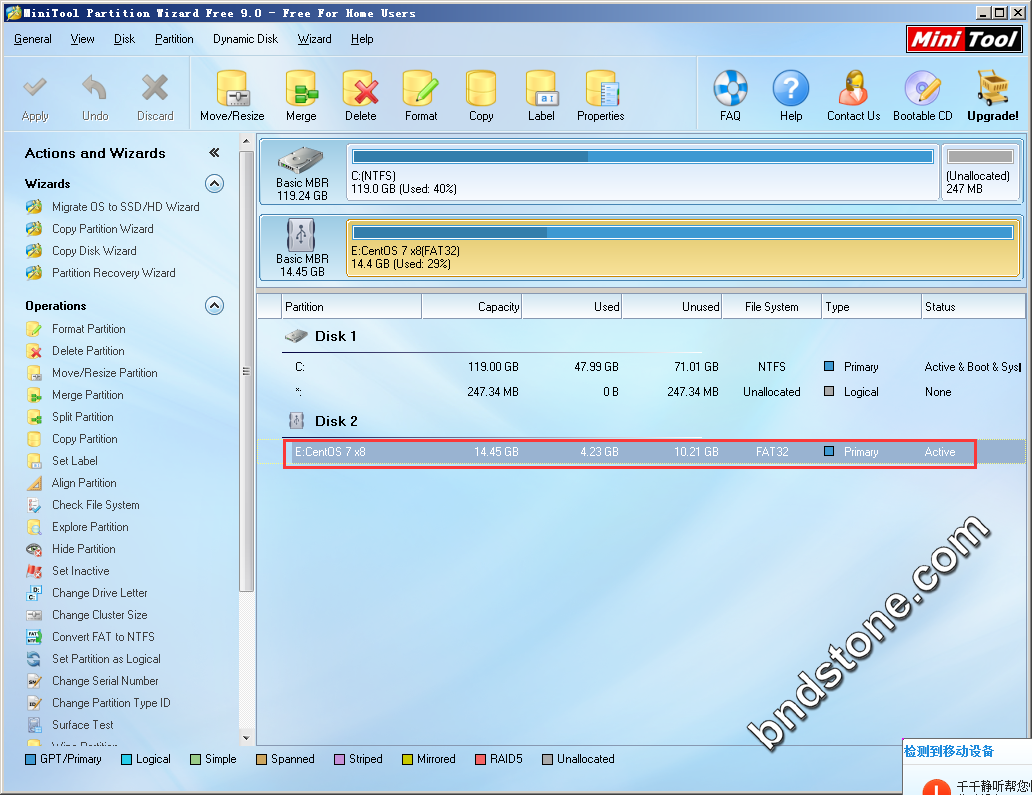Click the Merge Partition sidebar icon
The image size is (1032, 795).
coord(34,395)
